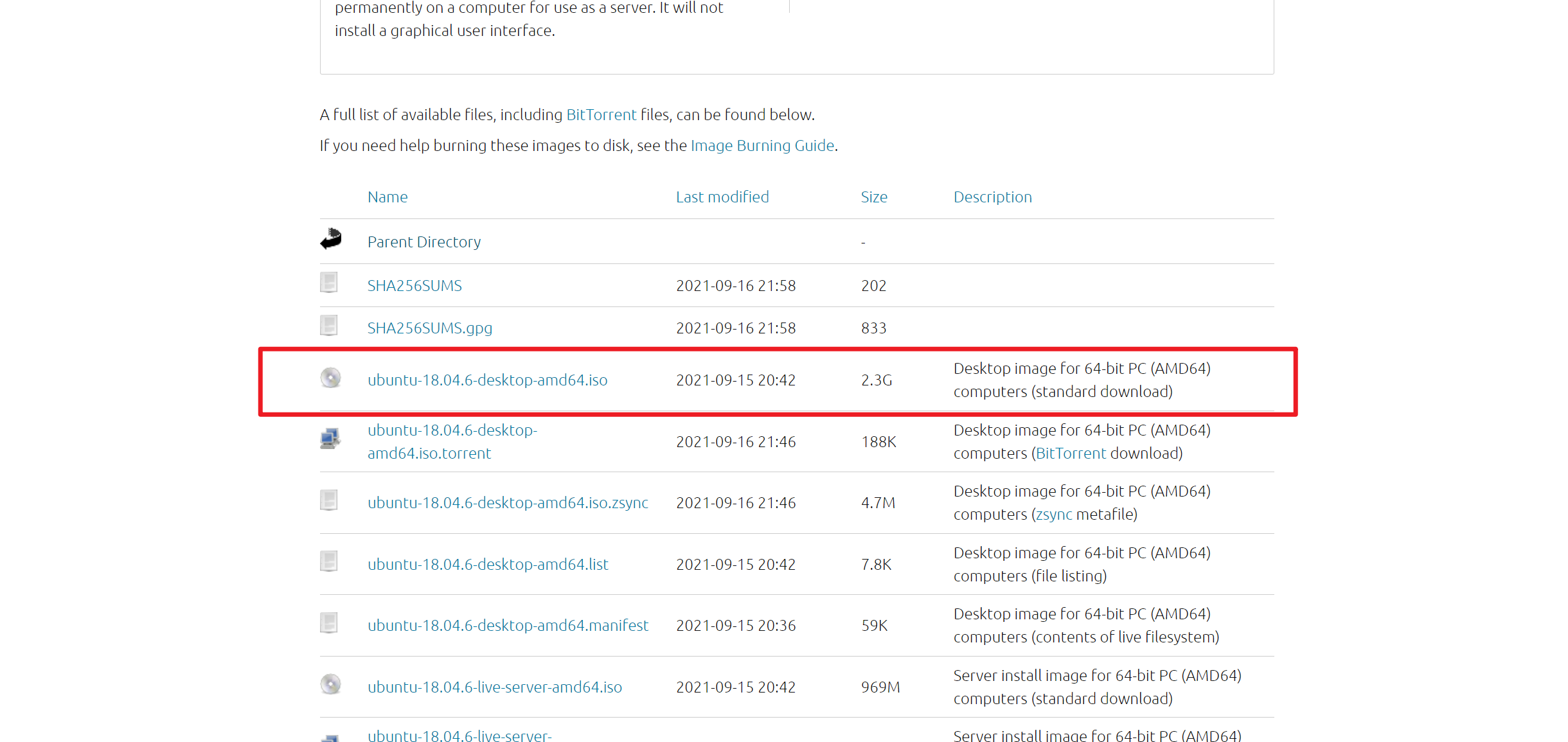1568x742 pixels.
Task: Click the CD icon for ubuntu-18.04.6-desktop-amd64.iso
Action: click(330, 378)
